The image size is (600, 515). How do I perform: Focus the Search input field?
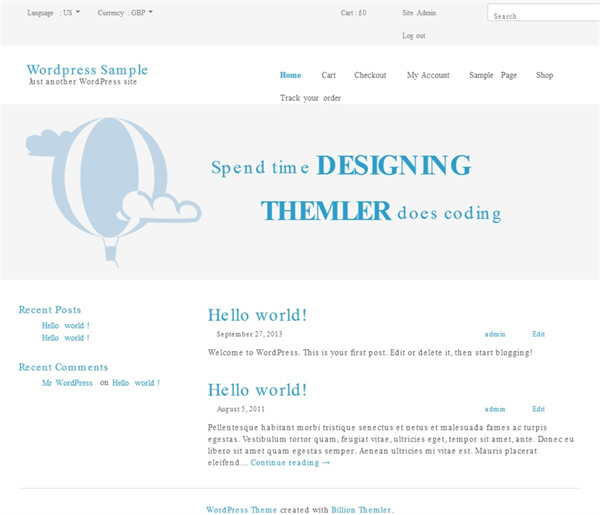point(544,13)
